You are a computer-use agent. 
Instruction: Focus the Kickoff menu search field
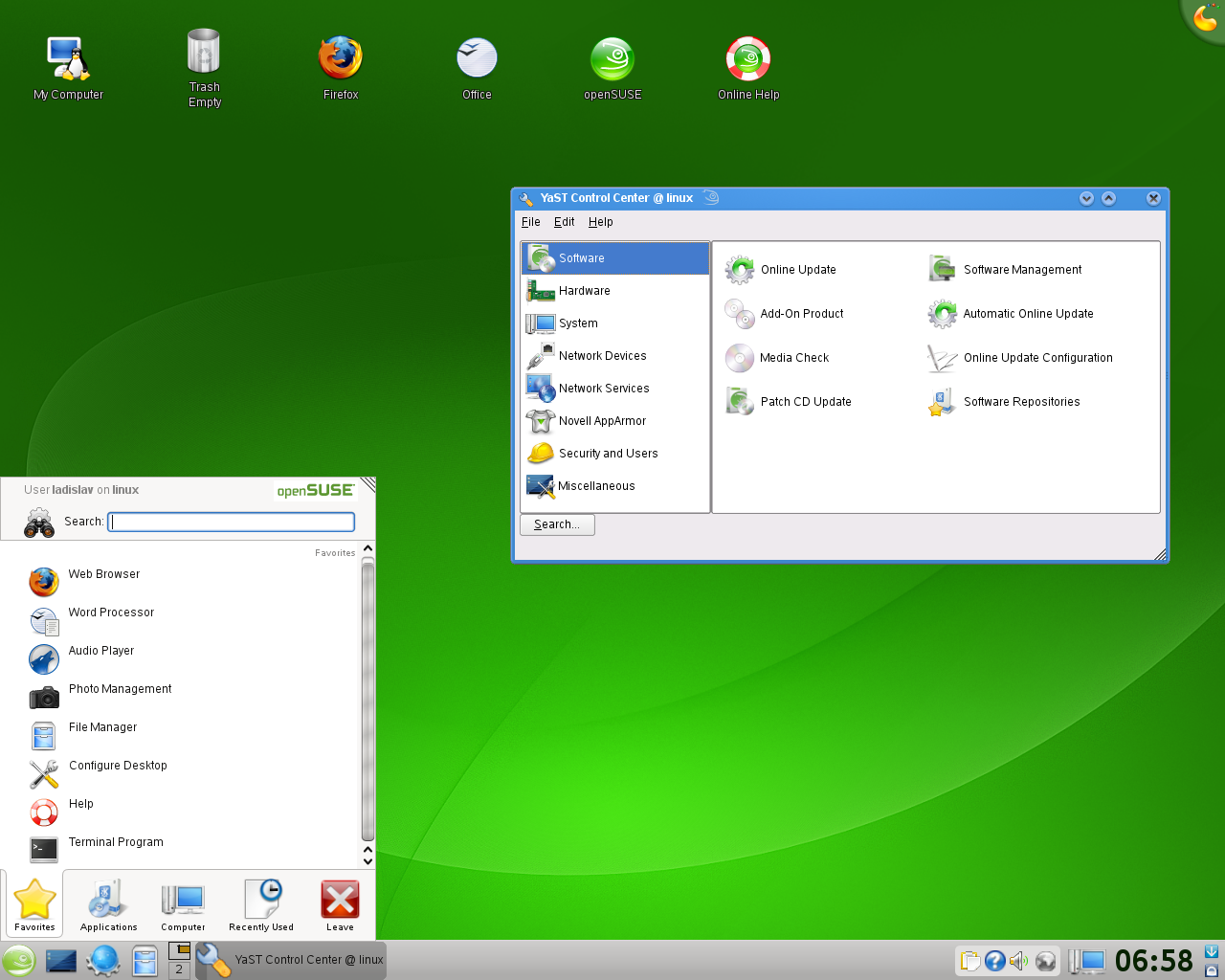point(232,522)
